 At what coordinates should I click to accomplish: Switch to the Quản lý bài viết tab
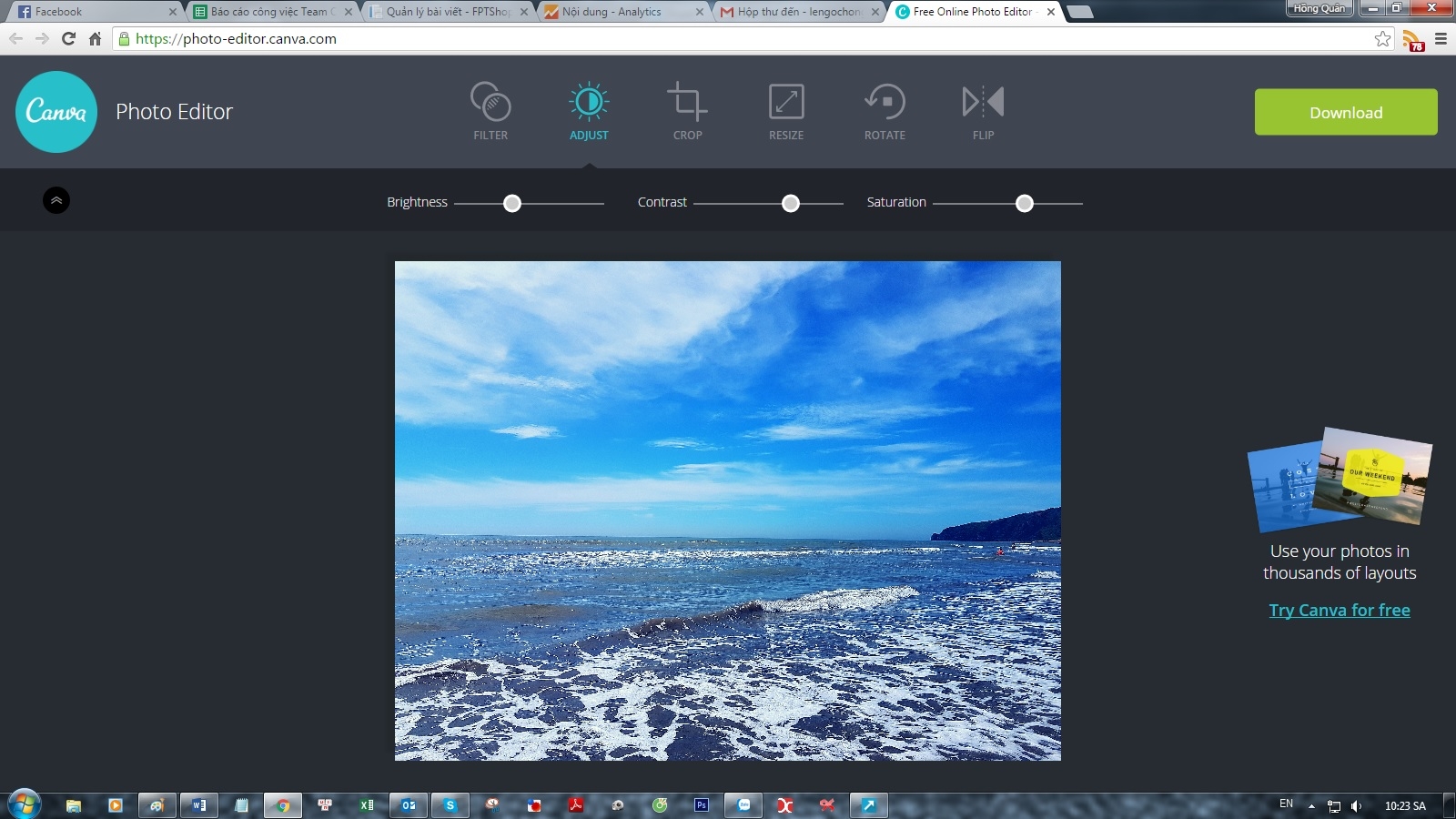coord(447,12)
